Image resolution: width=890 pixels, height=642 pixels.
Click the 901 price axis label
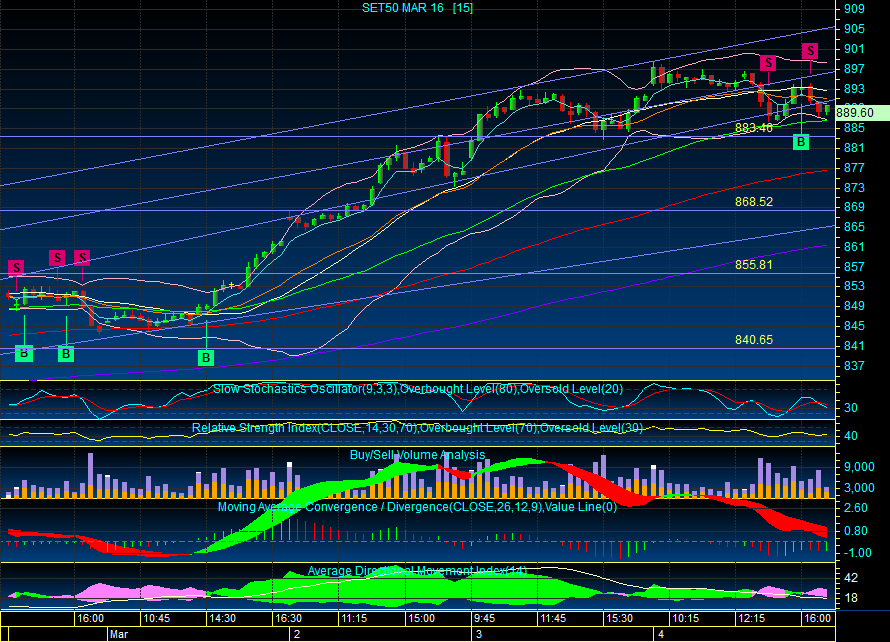tap(854, 49)
